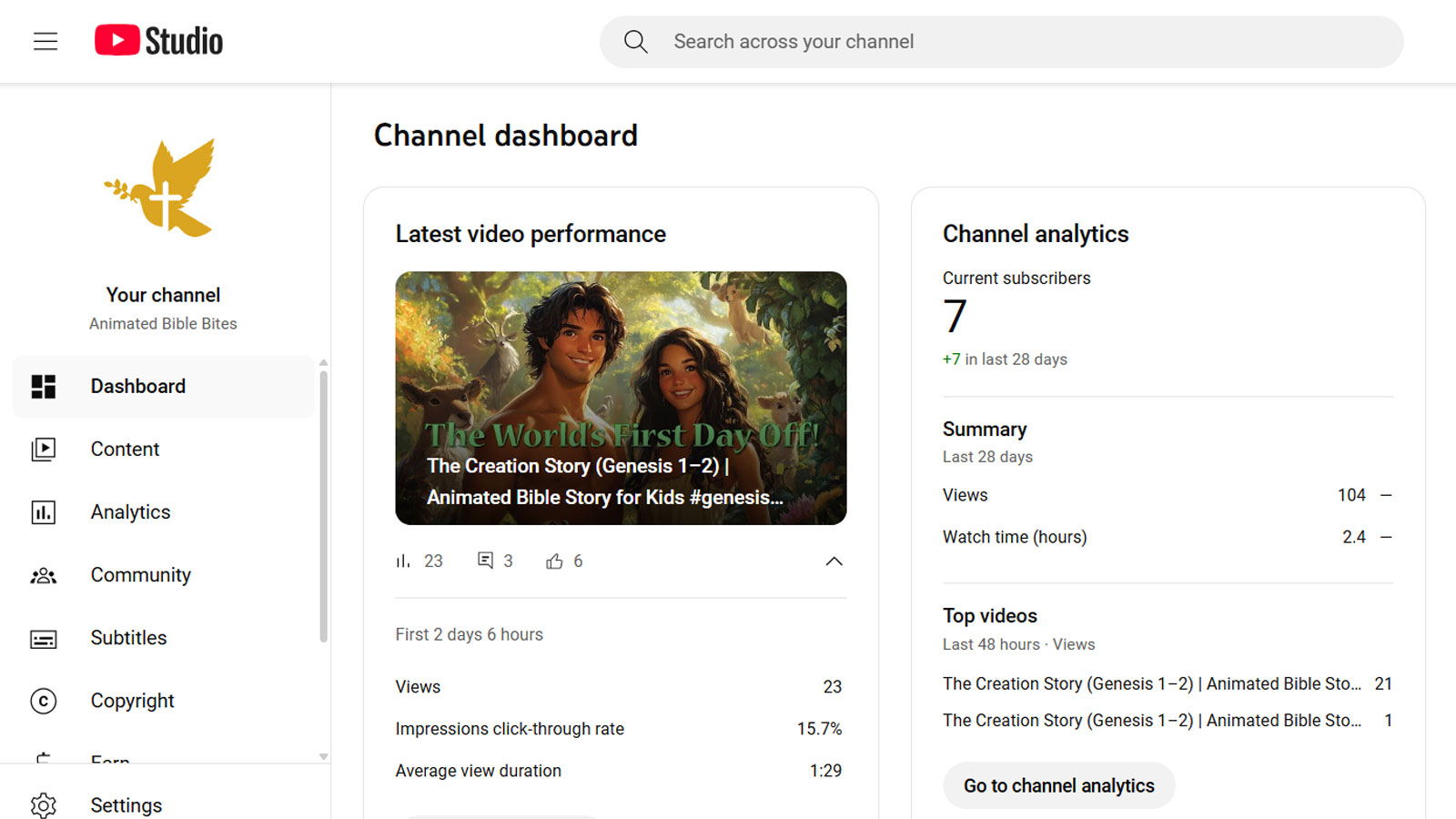The width and height of the screenshot is (1456, 819).
Task: Click the thumbs-up likes icon showing 6
Action: click(x=554, y=561)
